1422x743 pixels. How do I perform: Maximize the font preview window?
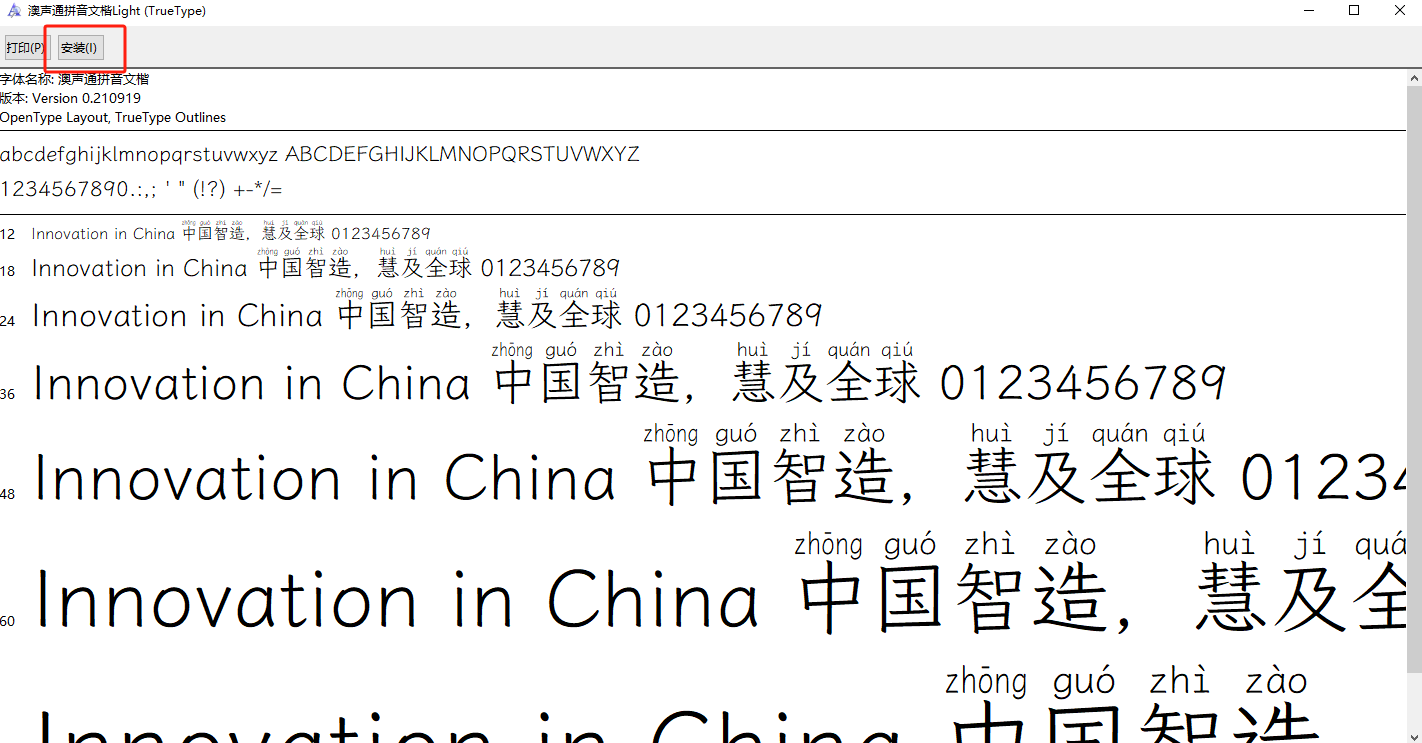(1354, 11)
